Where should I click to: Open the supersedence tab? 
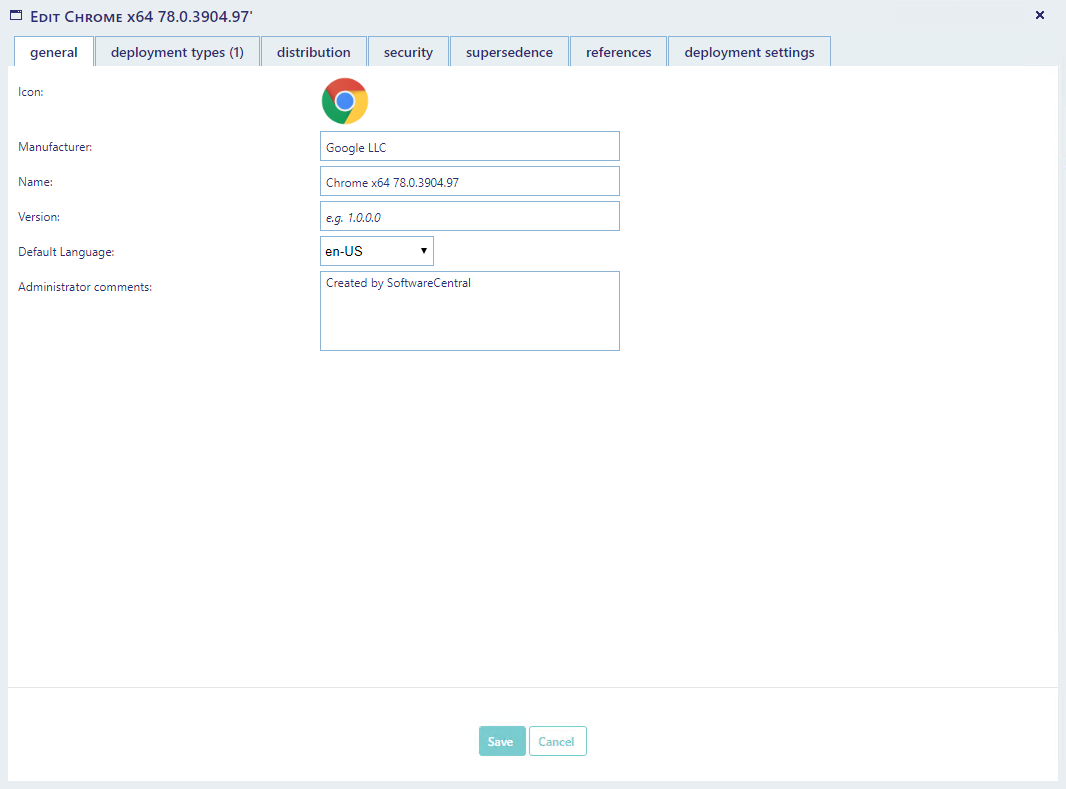[x=509, y=52]
